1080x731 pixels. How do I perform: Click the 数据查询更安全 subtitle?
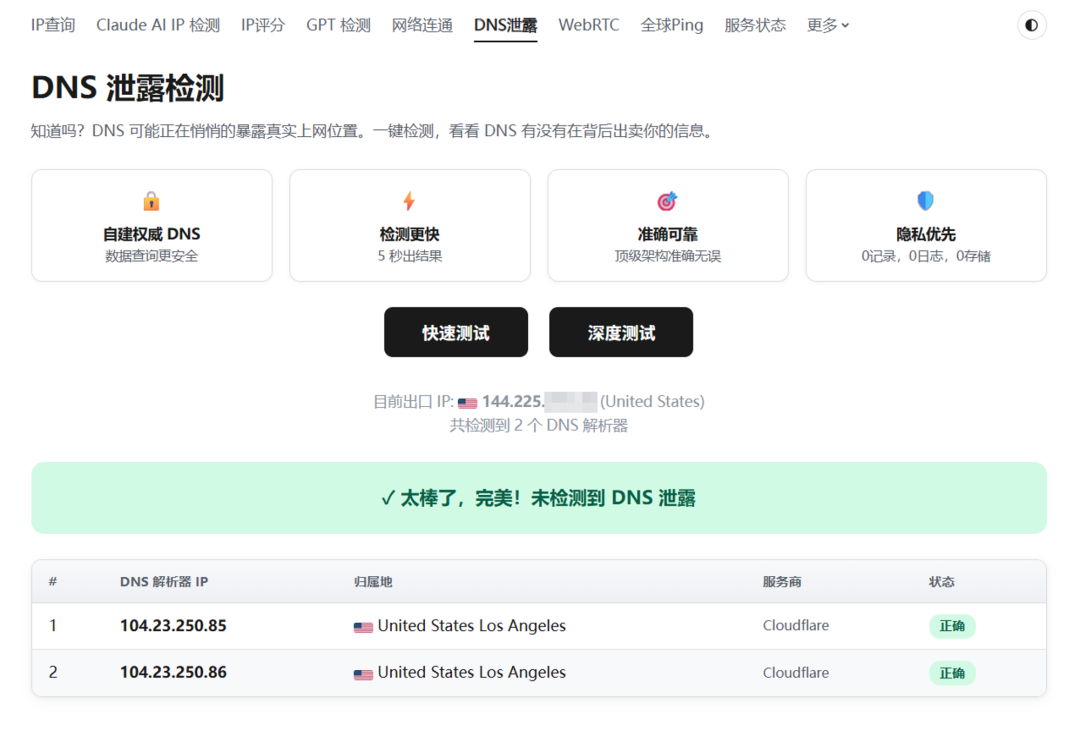152,256
